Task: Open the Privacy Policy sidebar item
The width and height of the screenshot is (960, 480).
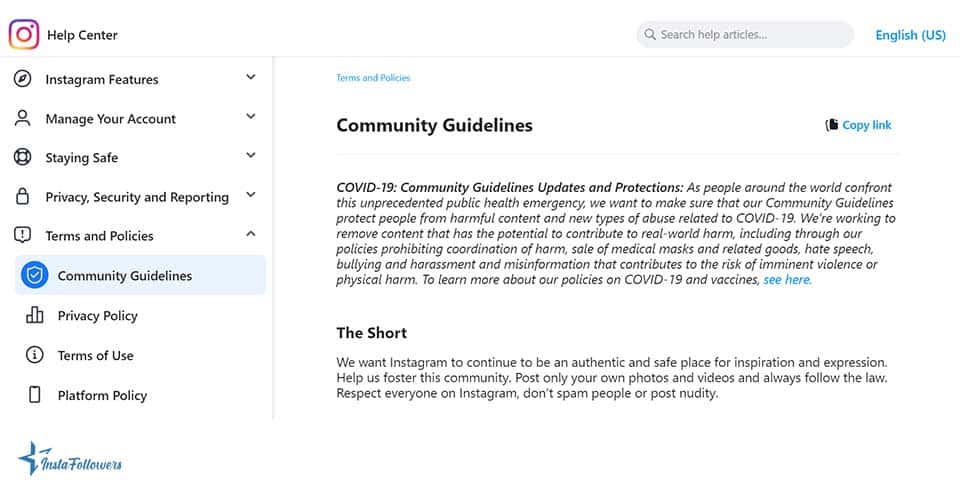Action: [97, 316]
